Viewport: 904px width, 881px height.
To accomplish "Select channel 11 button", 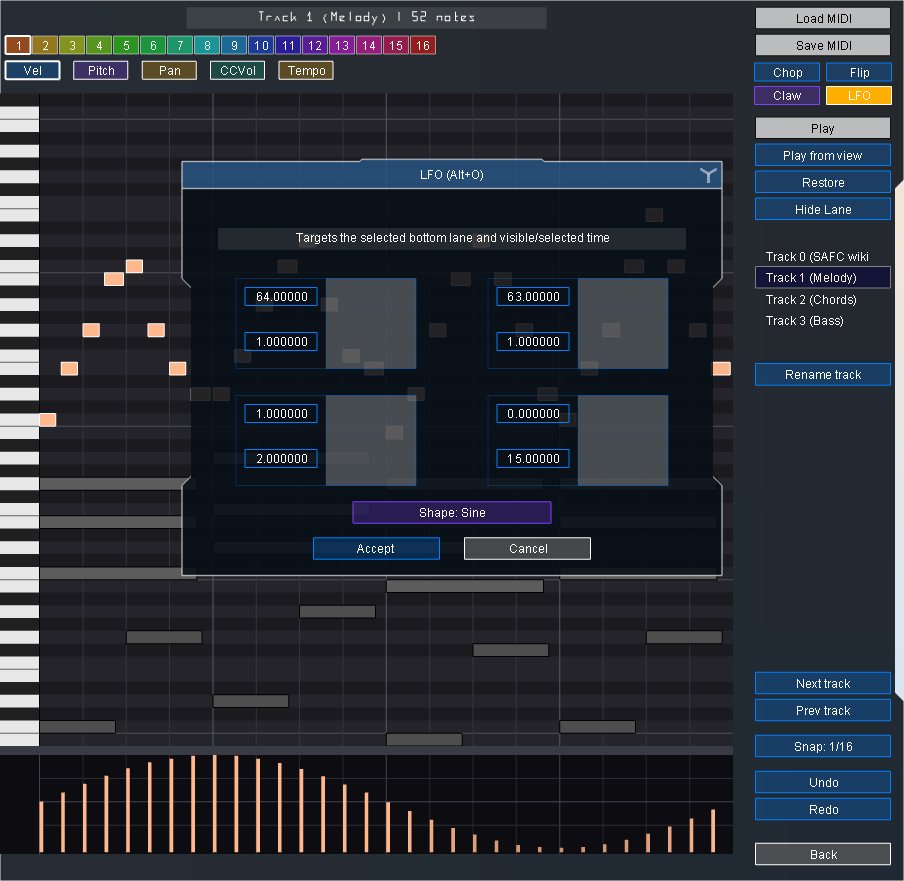I will point(288,45).
